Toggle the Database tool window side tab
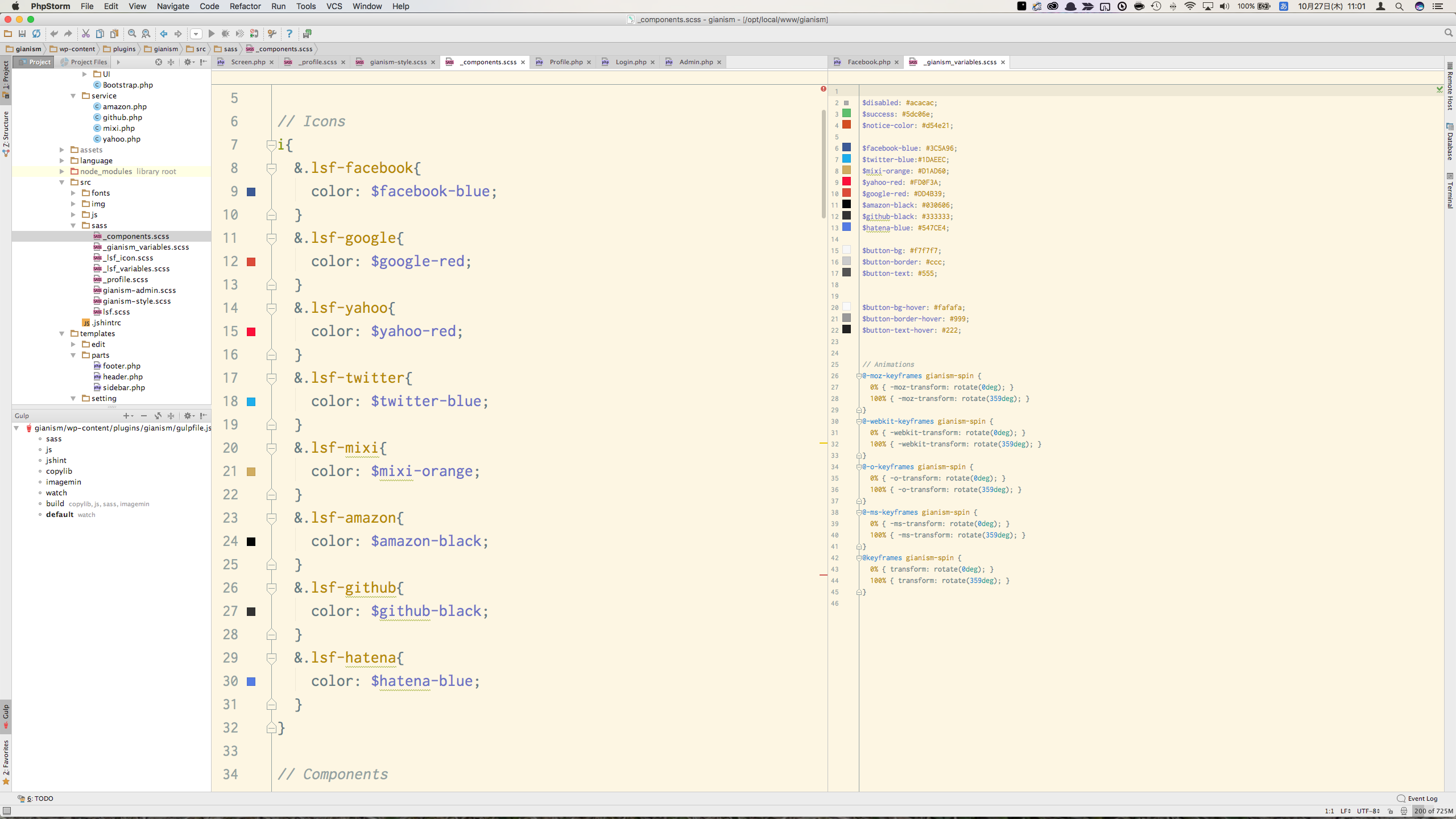 tap(1450, 142)
